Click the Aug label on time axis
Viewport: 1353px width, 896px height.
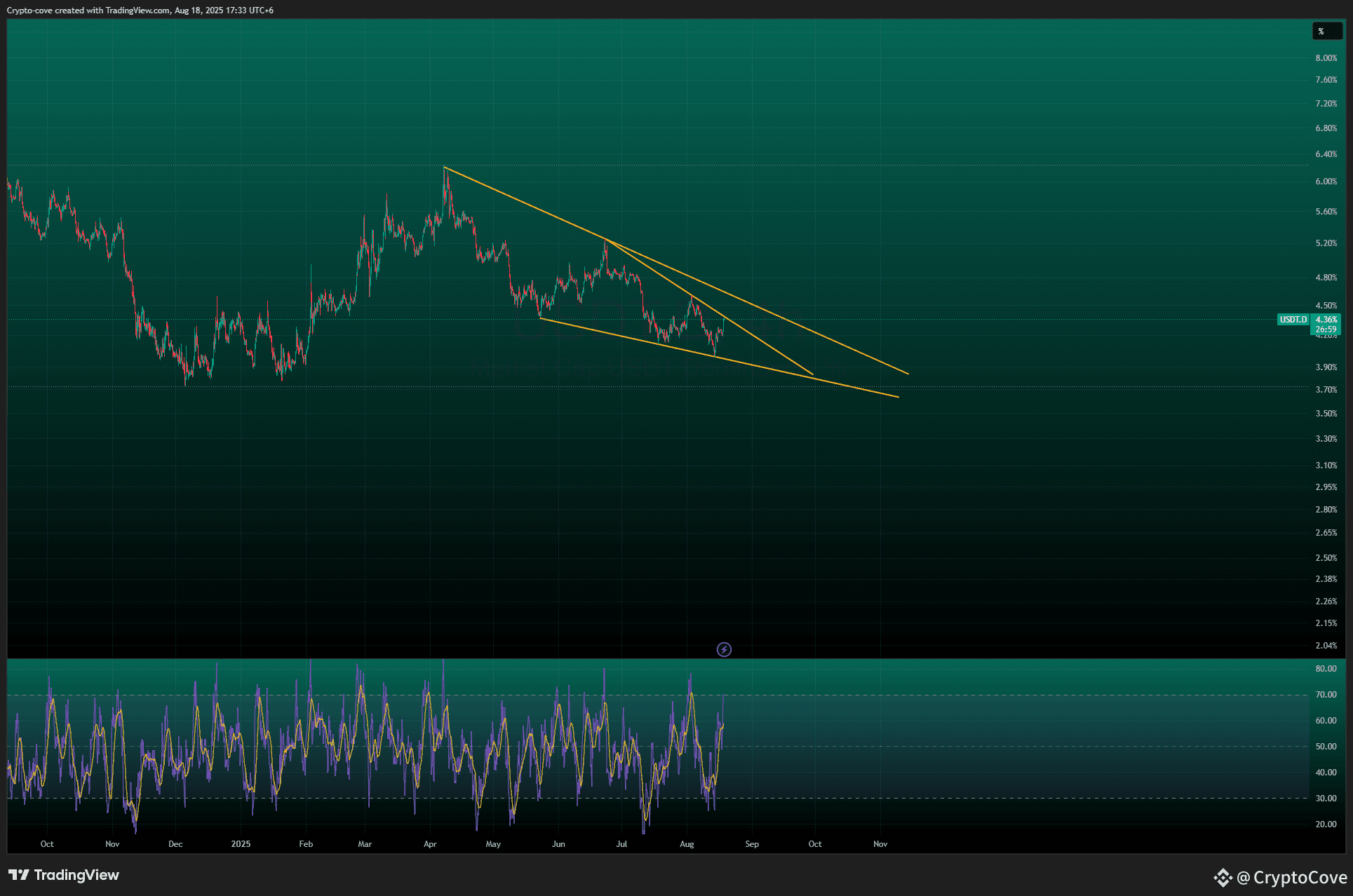tap(687, 844)
